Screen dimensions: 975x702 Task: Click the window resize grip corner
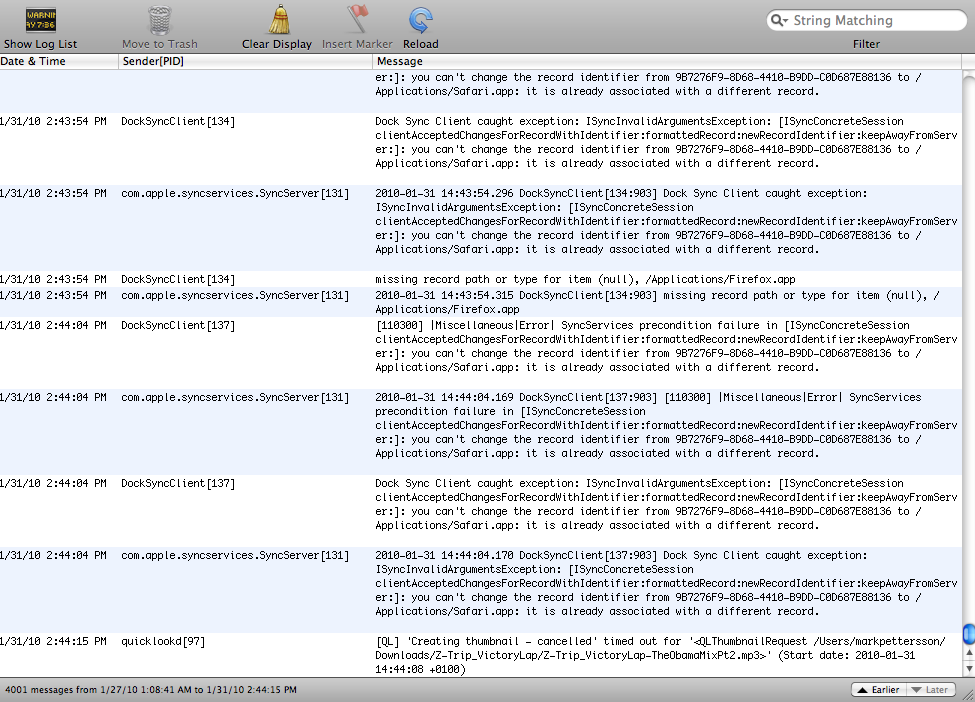(968, 695)
